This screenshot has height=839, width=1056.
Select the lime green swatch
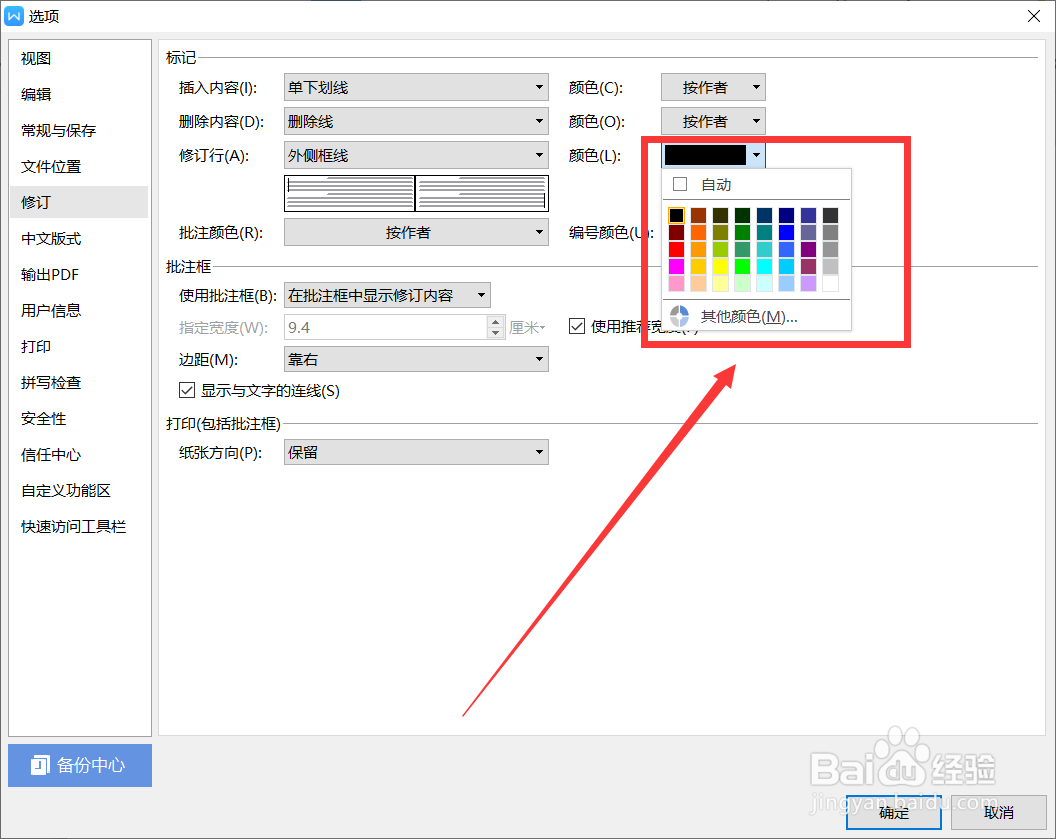(x=742, y=267)
